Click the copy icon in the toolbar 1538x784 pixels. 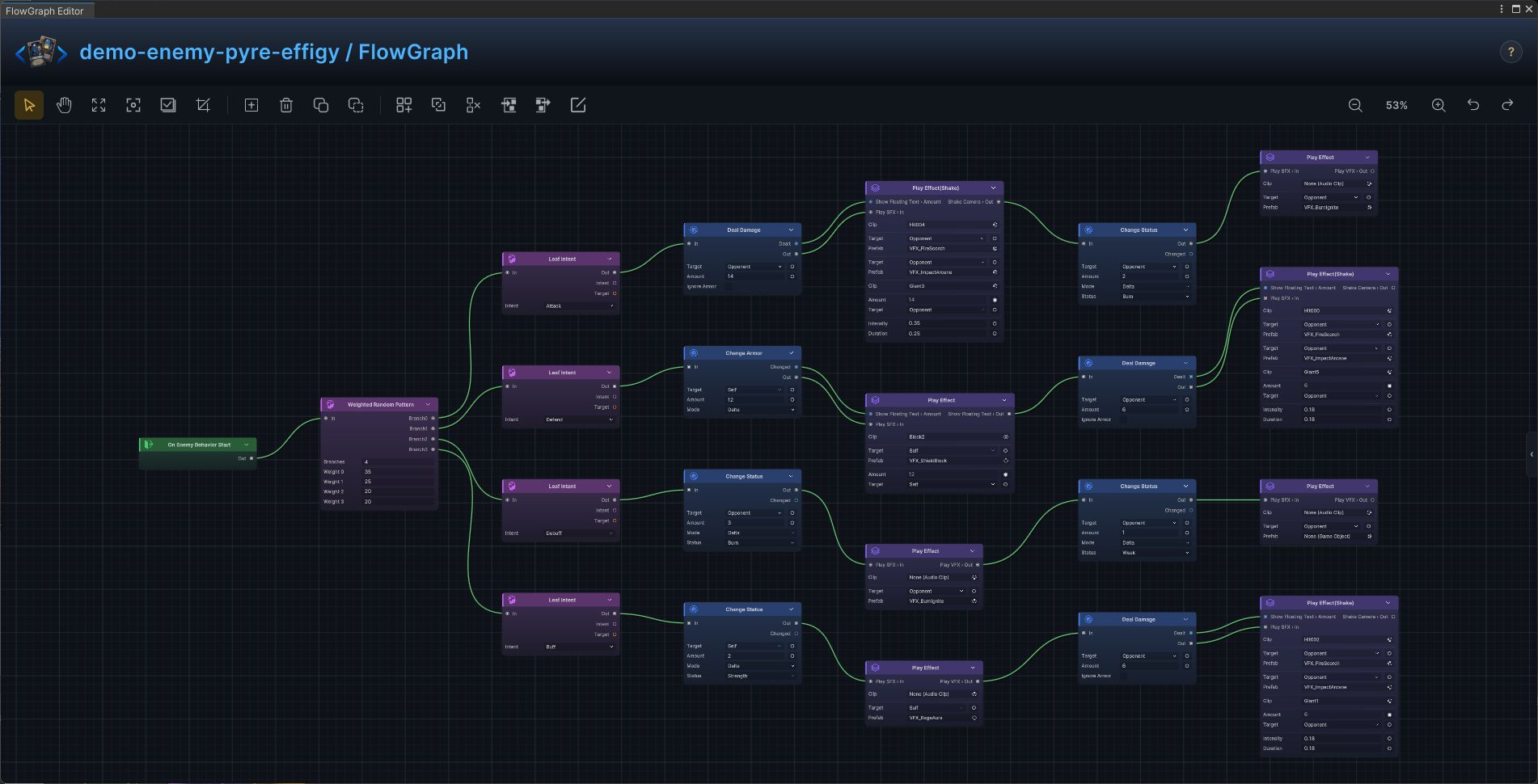(x=321, y=105)
